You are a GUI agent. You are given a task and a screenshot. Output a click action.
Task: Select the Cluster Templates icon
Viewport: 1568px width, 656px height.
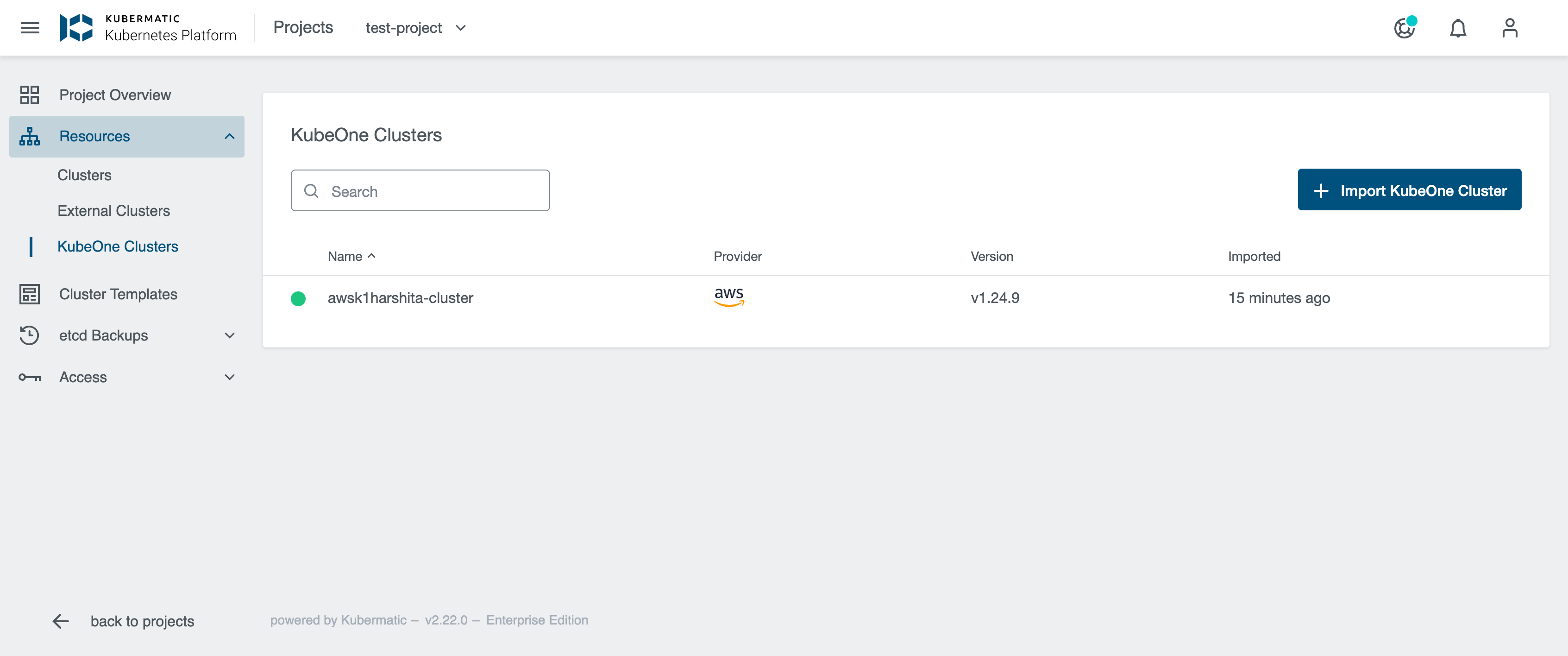click(30, 294)
